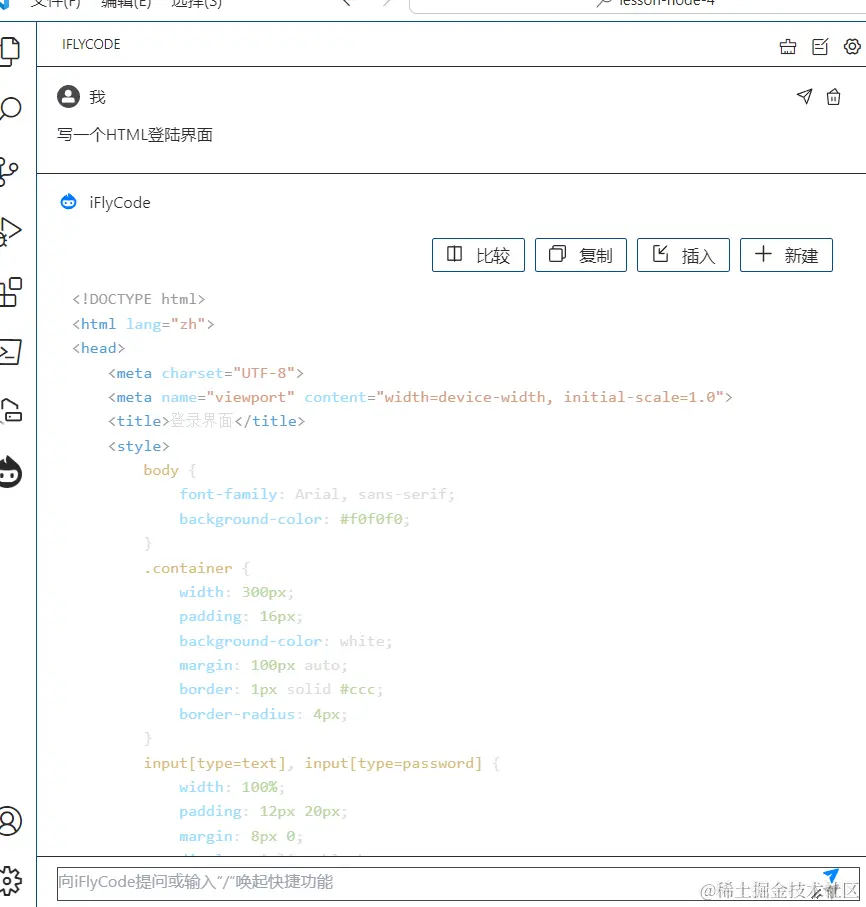The image size is (866, 907).
Task: Click the <head> tag line
Action: [x=98, y=348]
